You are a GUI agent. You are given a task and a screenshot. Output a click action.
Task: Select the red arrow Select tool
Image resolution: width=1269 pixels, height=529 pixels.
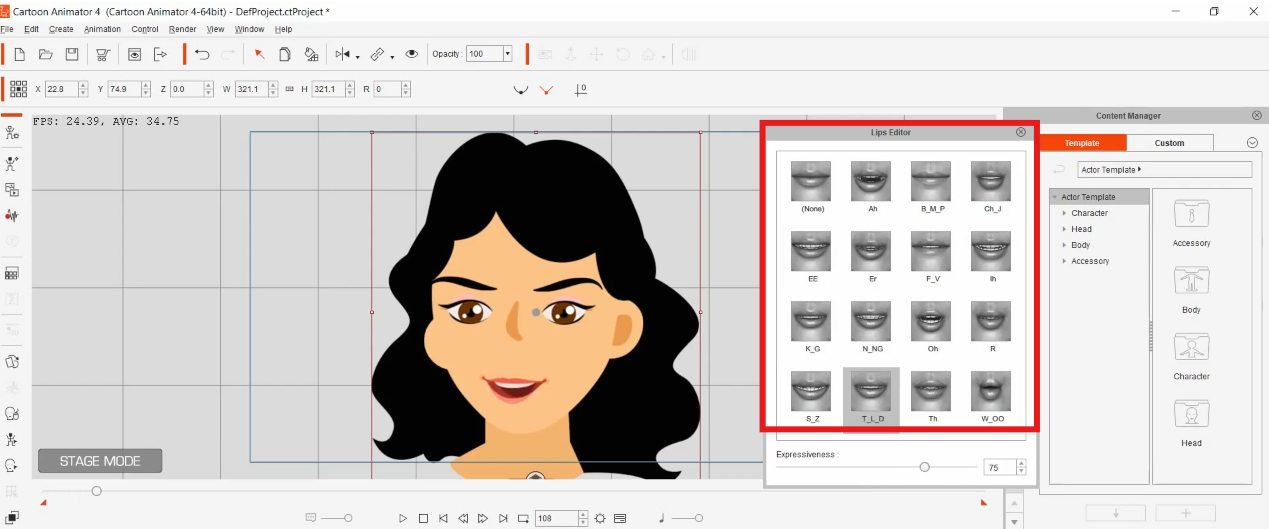[x=259, y=54]
